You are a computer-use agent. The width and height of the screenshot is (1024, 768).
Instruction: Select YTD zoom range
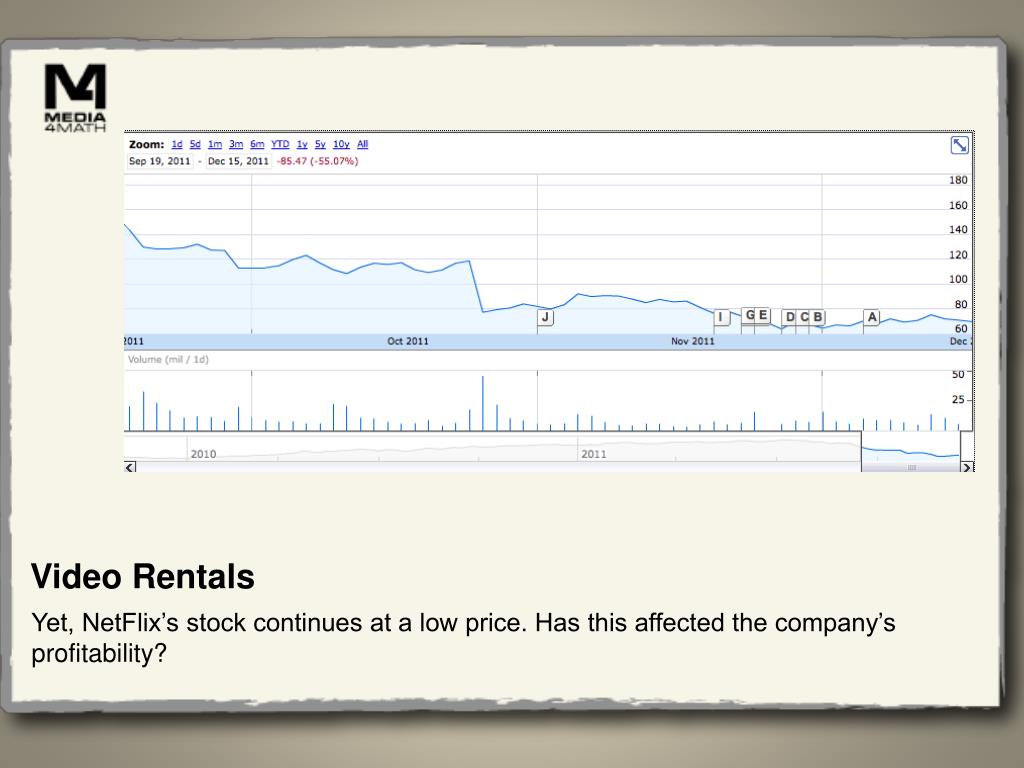280,144
